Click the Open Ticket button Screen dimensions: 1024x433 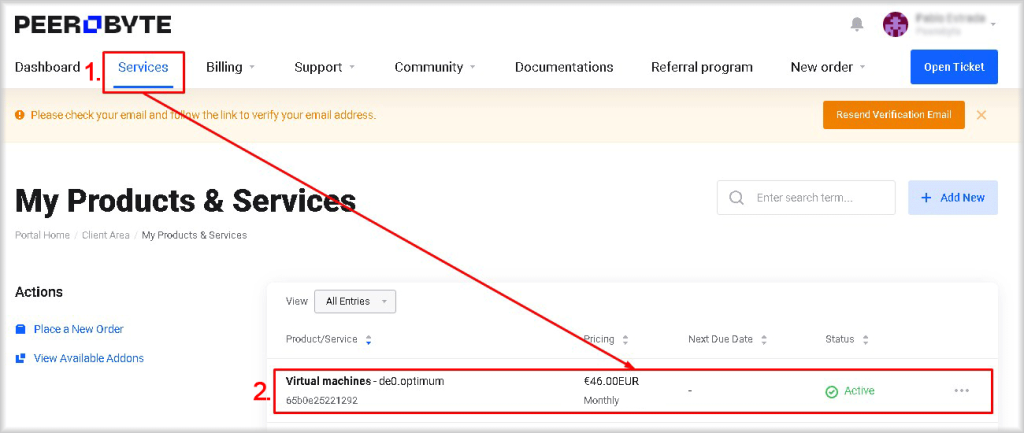(954, 67)
